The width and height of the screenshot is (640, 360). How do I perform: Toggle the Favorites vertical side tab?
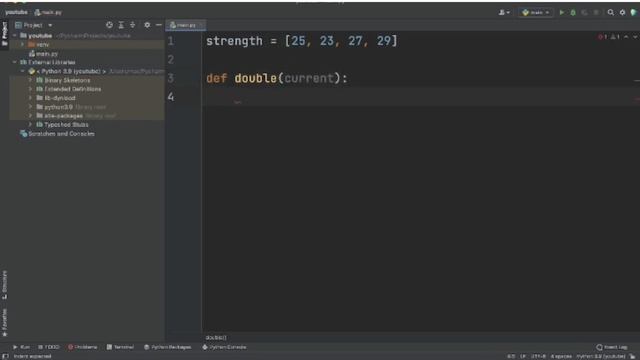4,322
